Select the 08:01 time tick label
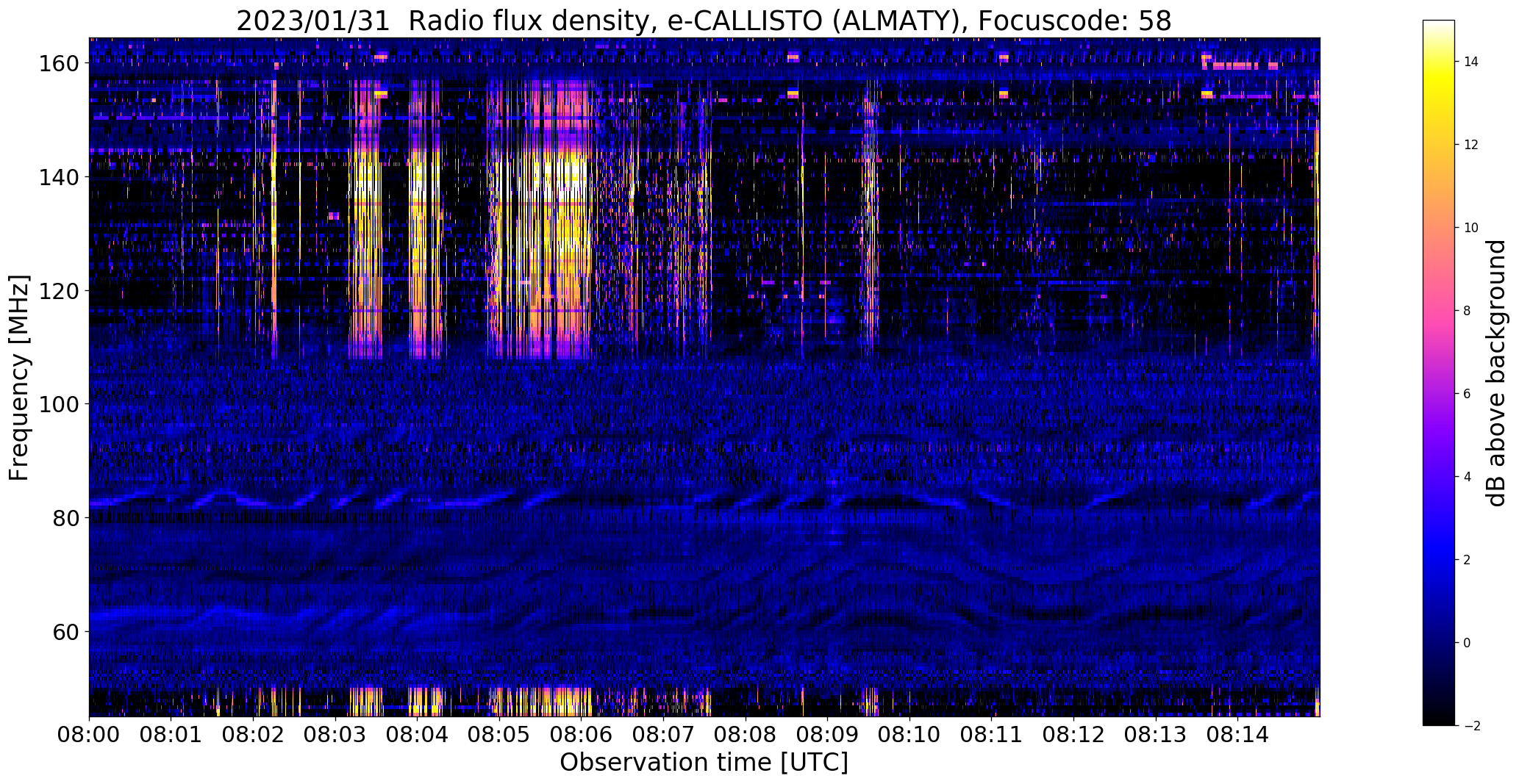1519x784 pixels. [171, 734]
